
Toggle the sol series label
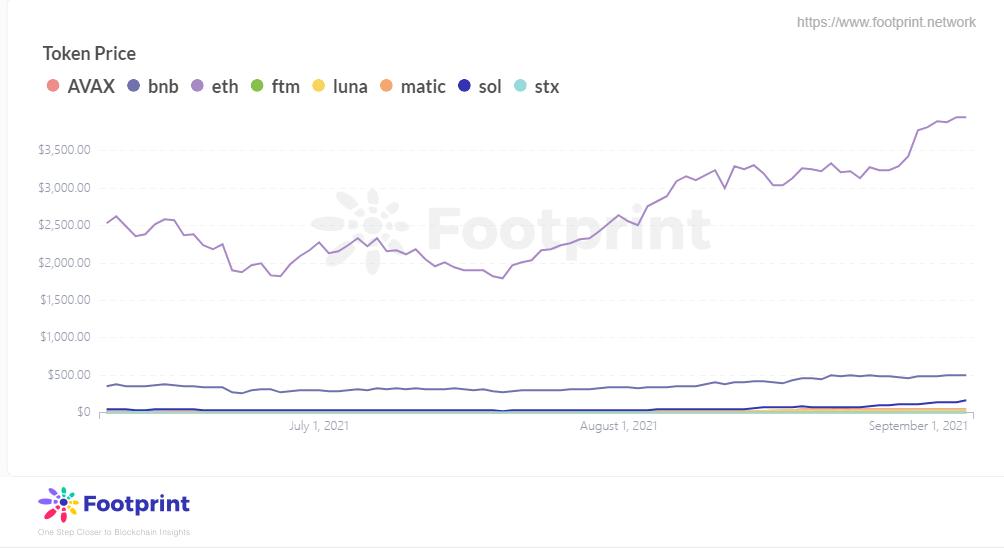(x=490, y=86)
